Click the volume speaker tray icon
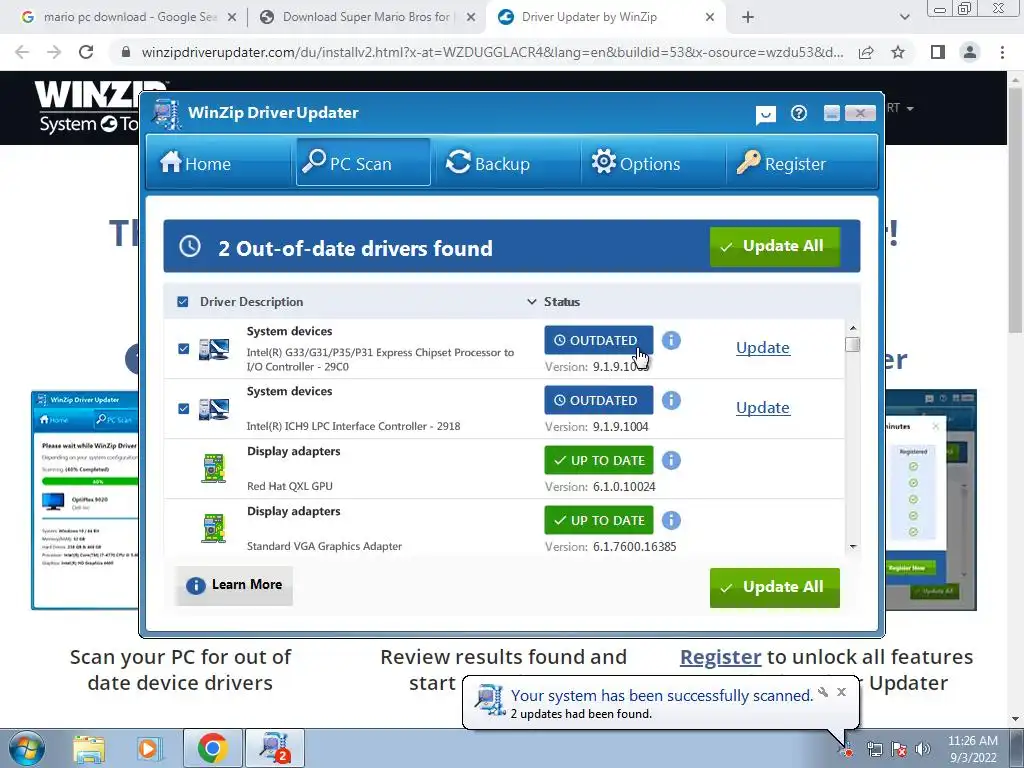This screenshot has width=1024, height=768. tap(922, 750)
